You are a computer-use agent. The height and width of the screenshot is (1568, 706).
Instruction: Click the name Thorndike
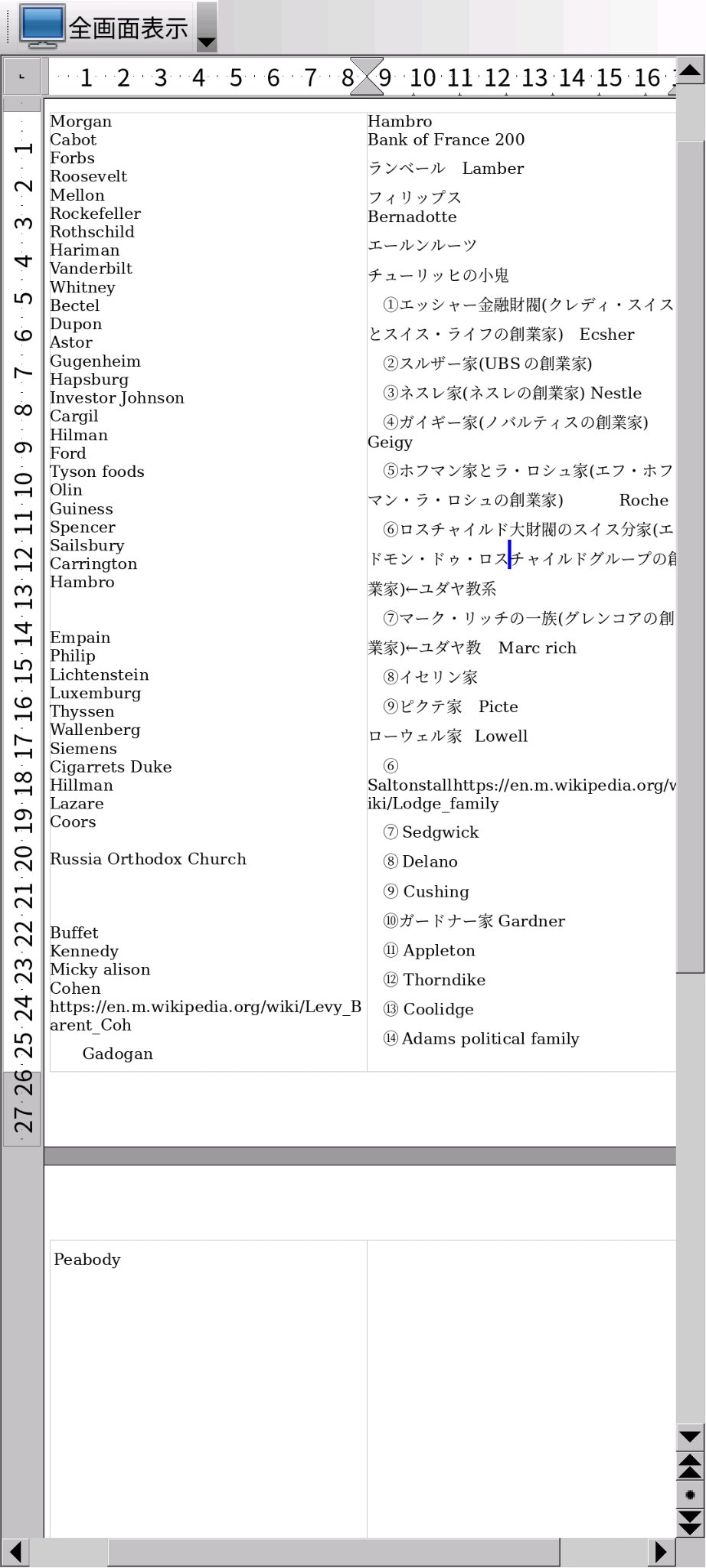pyautogui.click(x=444, y=980)
